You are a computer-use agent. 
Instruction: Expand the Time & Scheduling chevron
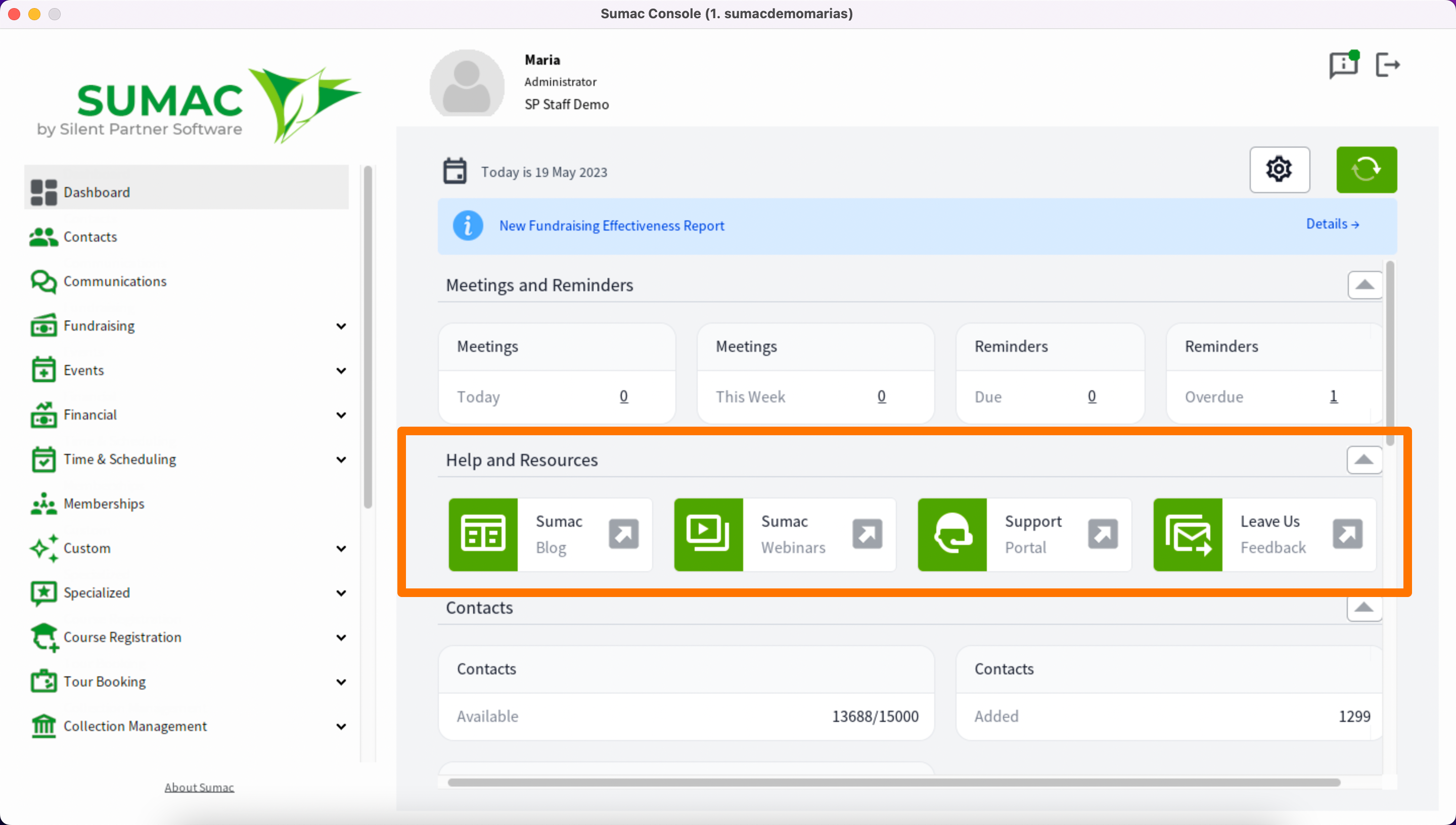click(341, 460)
